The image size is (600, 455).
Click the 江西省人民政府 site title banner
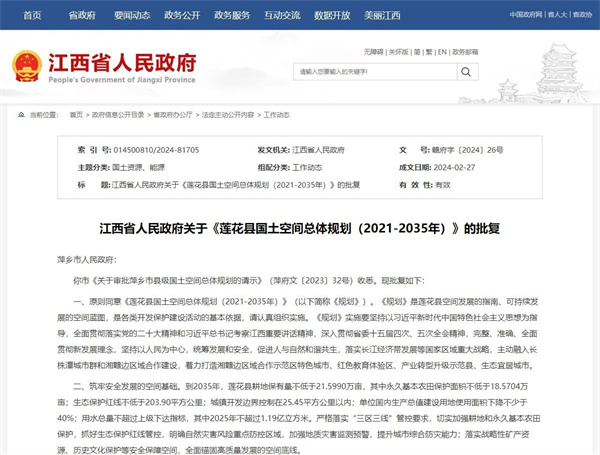122,67
